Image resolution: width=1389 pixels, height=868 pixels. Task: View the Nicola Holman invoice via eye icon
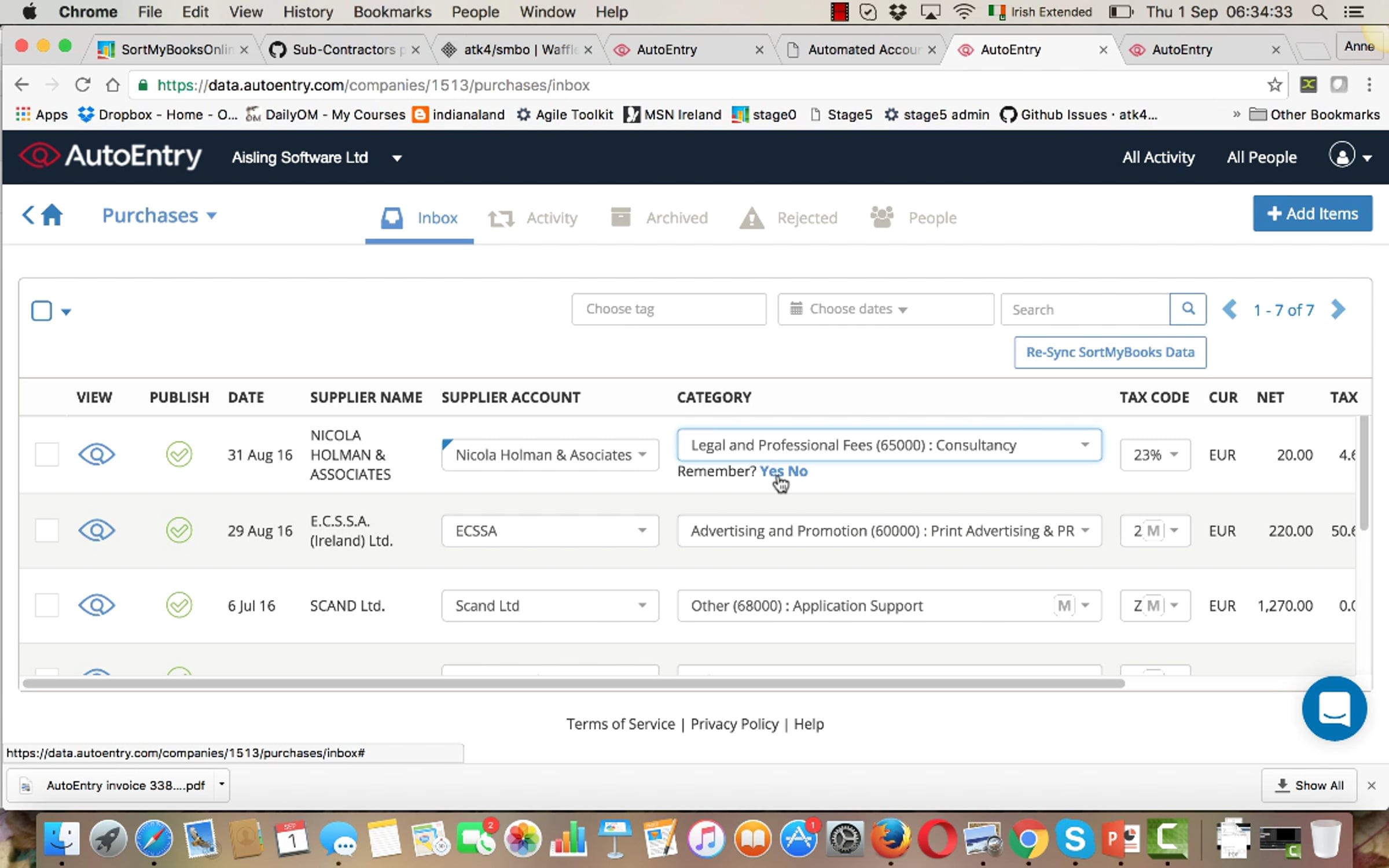pyautogui.click(x=97, y=454)
